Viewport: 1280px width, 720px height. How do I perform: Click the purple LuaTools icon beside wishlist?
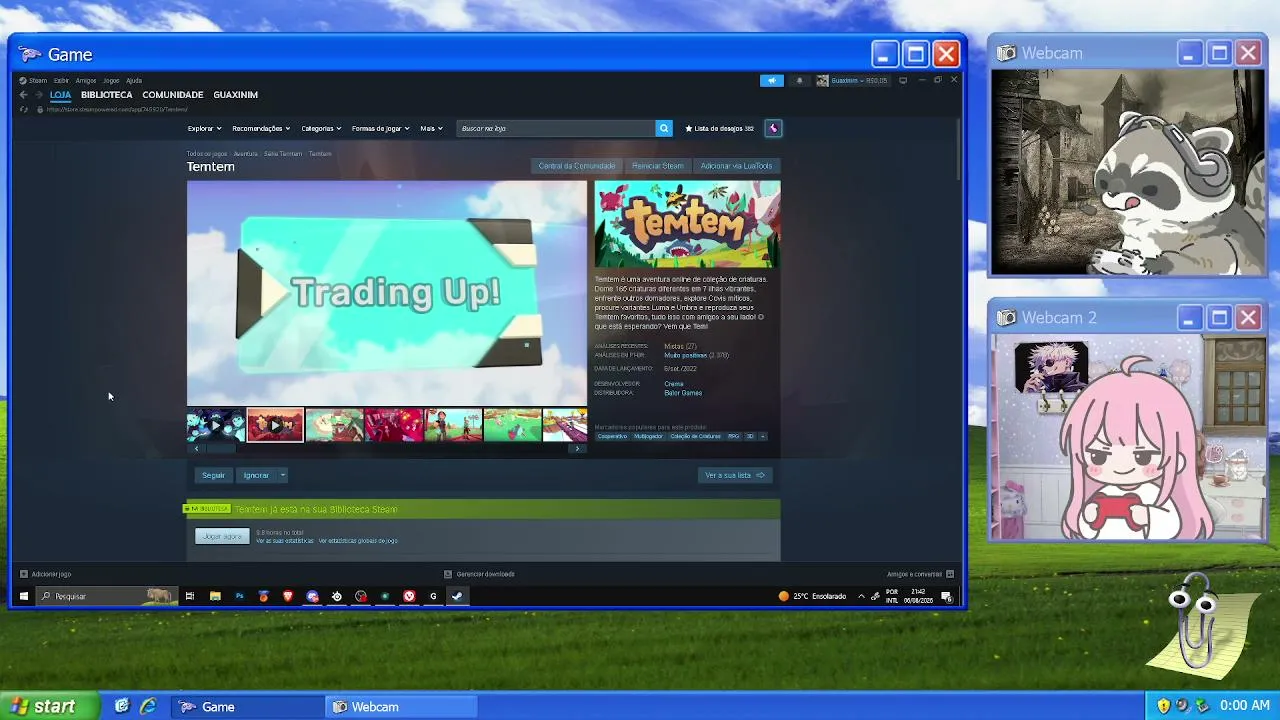773,128
